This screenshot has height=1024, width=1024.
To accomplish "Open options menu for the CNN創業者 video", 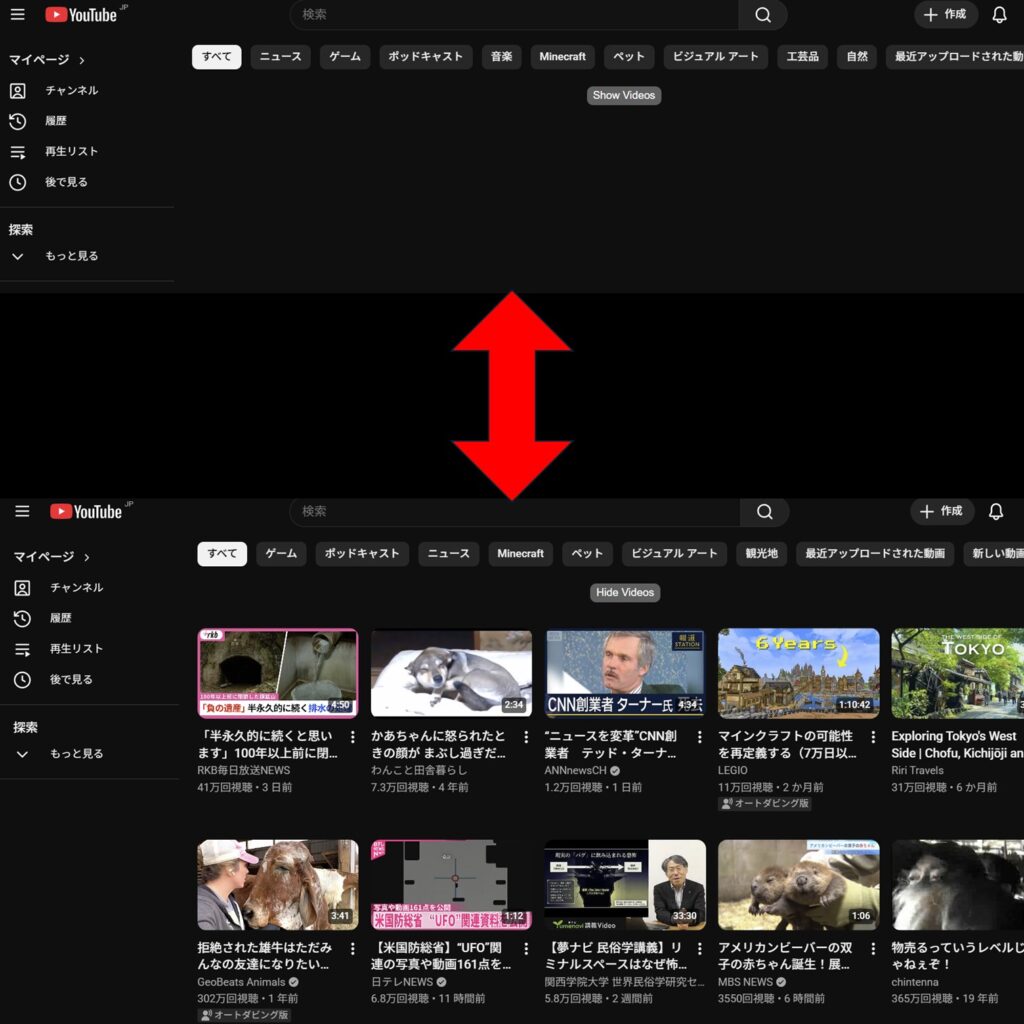I will point(699,737).
